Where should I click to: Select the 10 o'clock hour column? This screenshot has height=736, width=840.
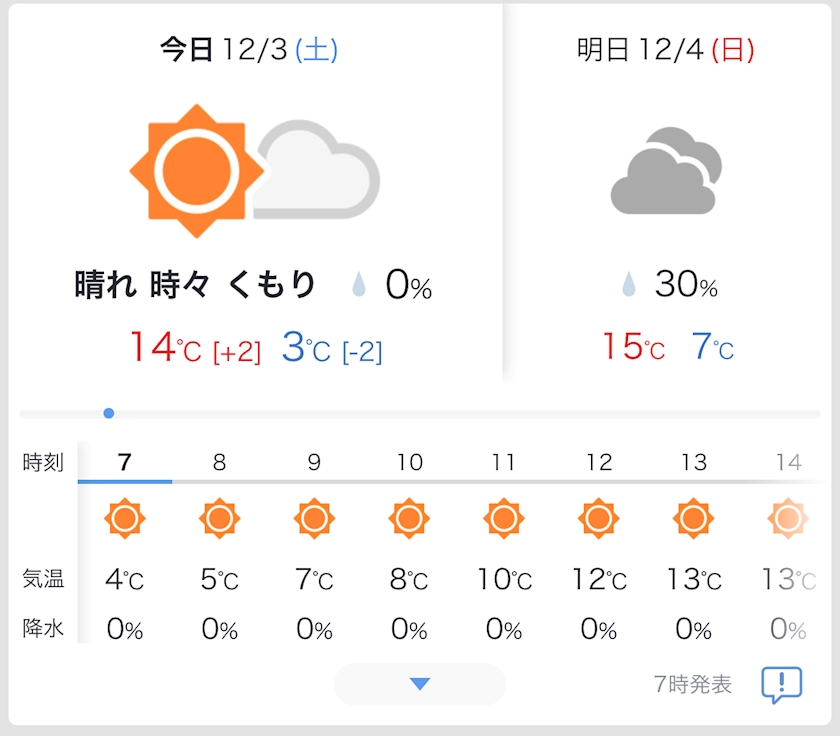pyautogui.click(x=409, y=462)
